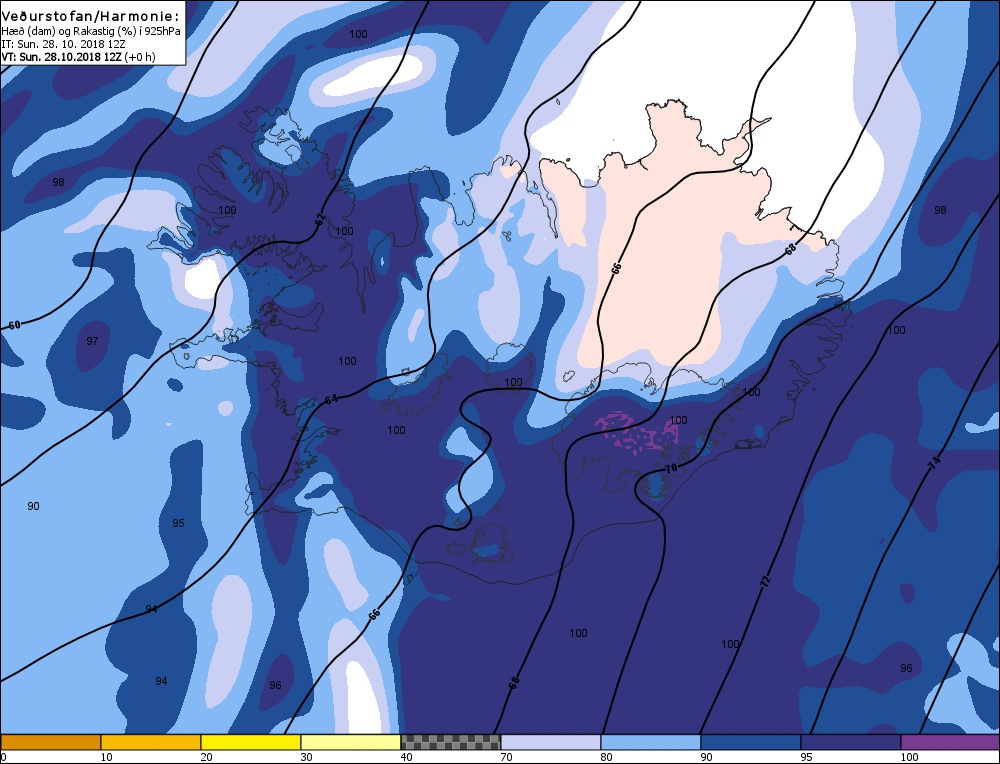Click the 'IT: Sun. 28. 10. 2018 12Z' line

63,44
